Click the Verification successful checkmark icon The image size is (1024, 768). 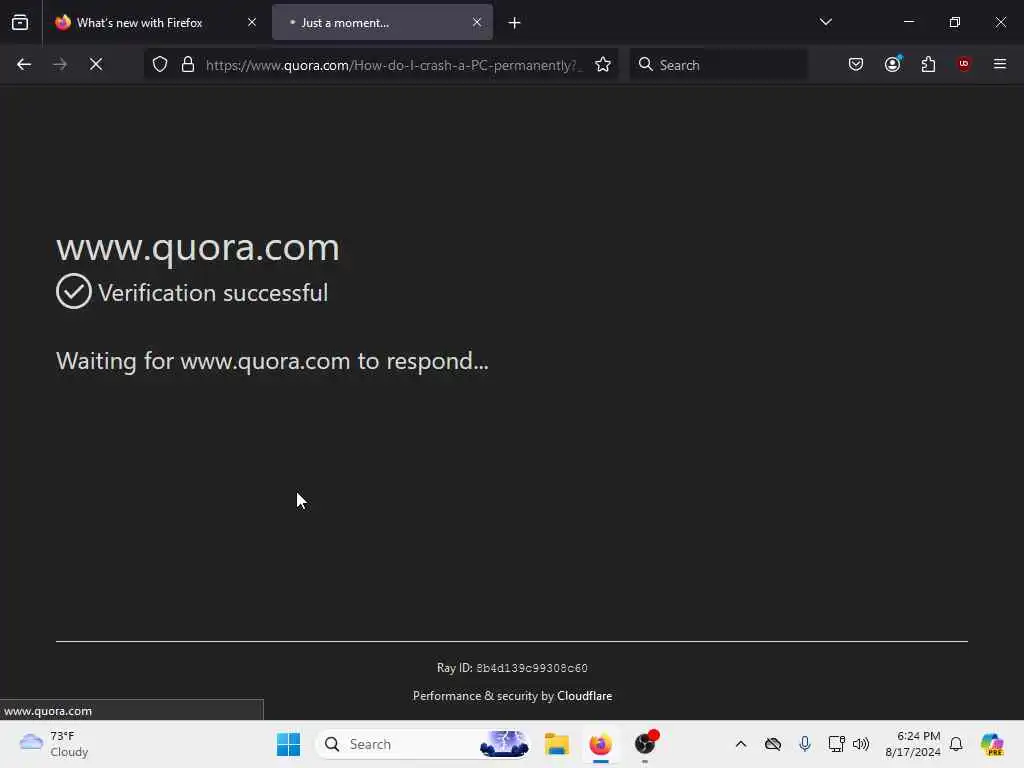point(74,291)
